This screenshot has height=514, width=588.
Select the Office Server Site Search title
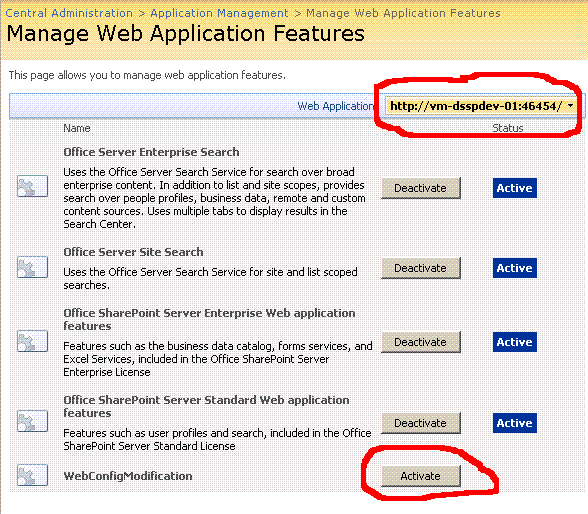tap(133, 252)
